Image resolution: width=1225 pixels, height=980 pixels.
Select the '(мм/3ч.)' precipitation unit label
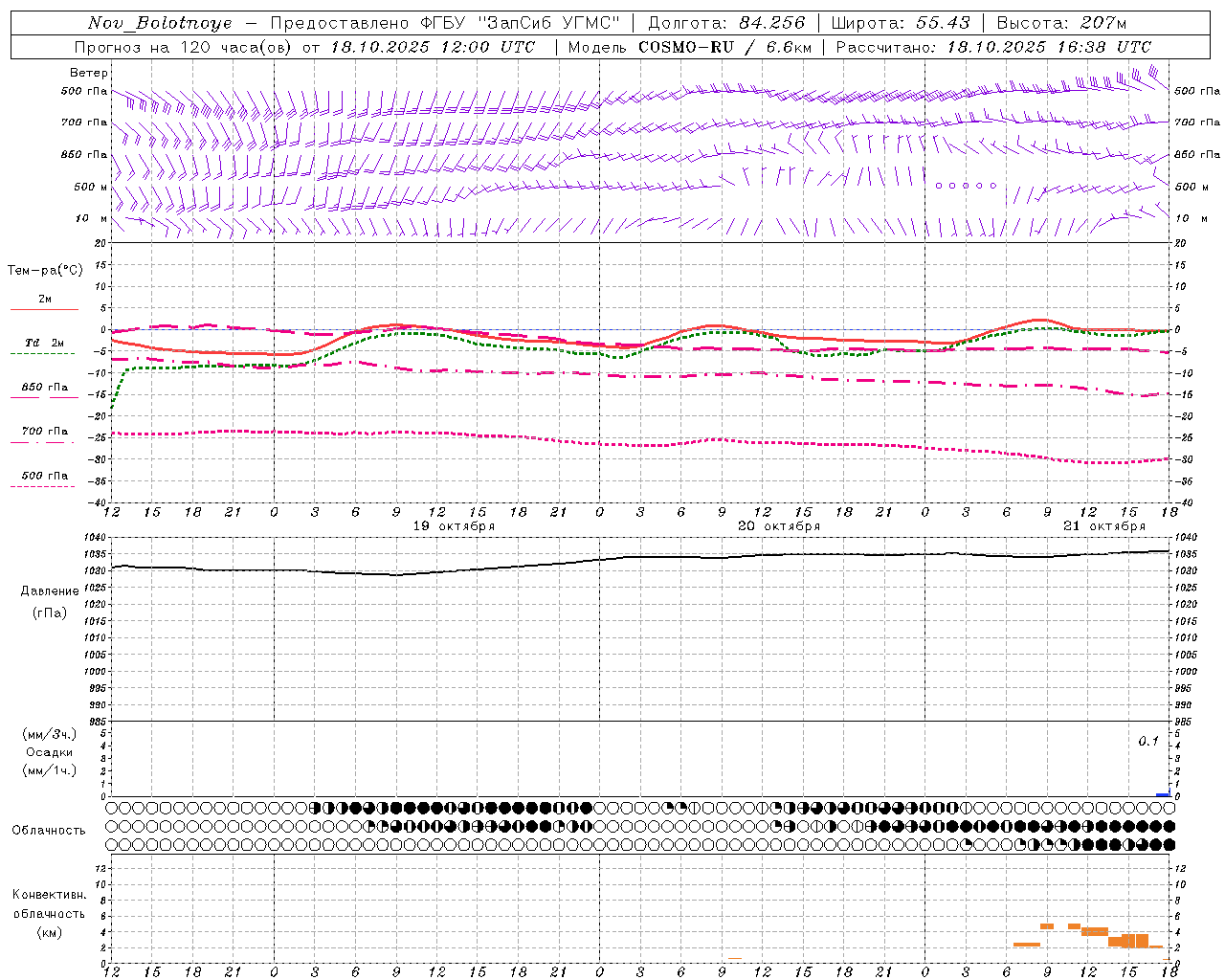pyautogui.click(x=50, y=734)
